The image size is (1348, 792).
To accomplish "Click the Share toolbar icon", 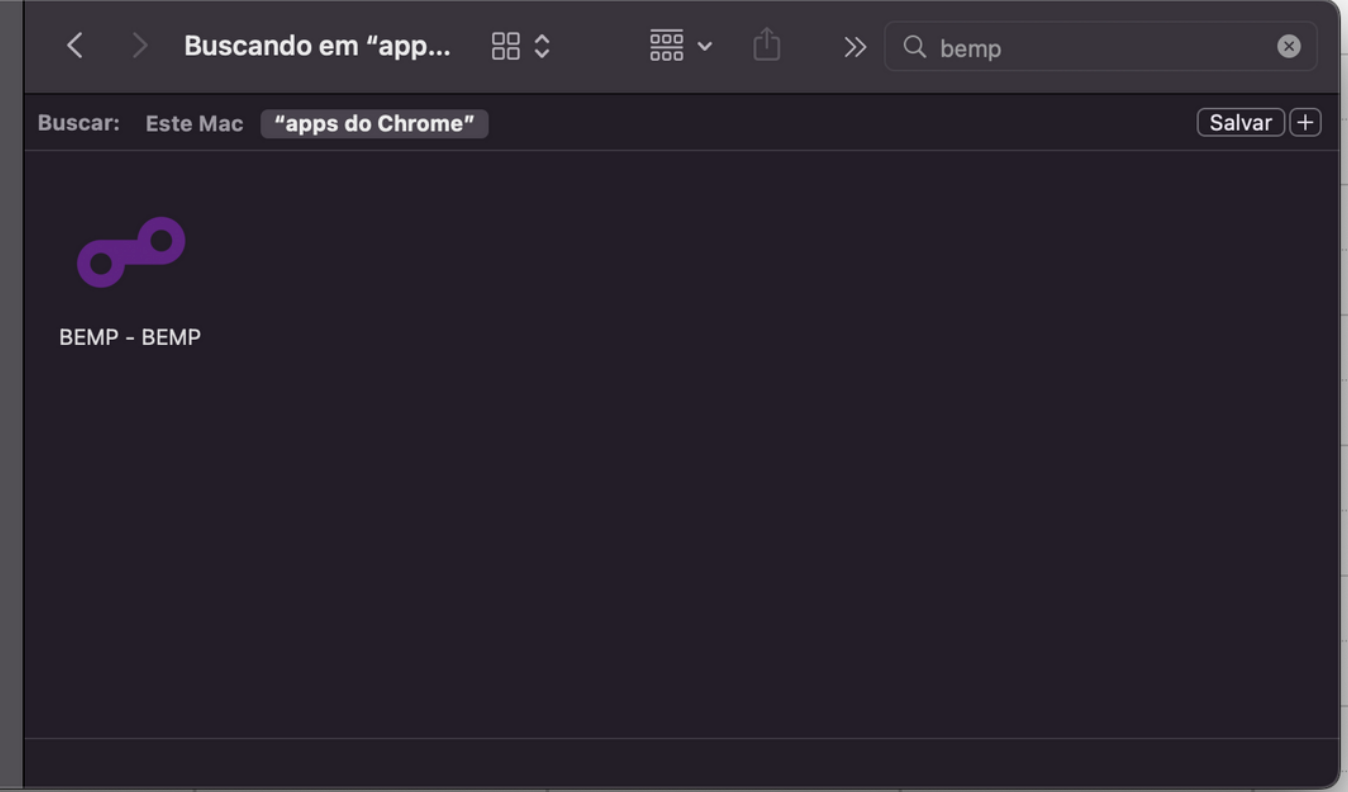I will (x=766, y=45).
